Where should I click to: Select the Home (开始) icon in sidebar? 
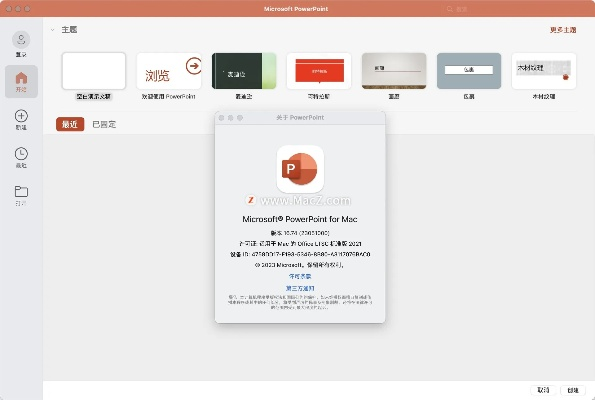[x=21, y=81]
